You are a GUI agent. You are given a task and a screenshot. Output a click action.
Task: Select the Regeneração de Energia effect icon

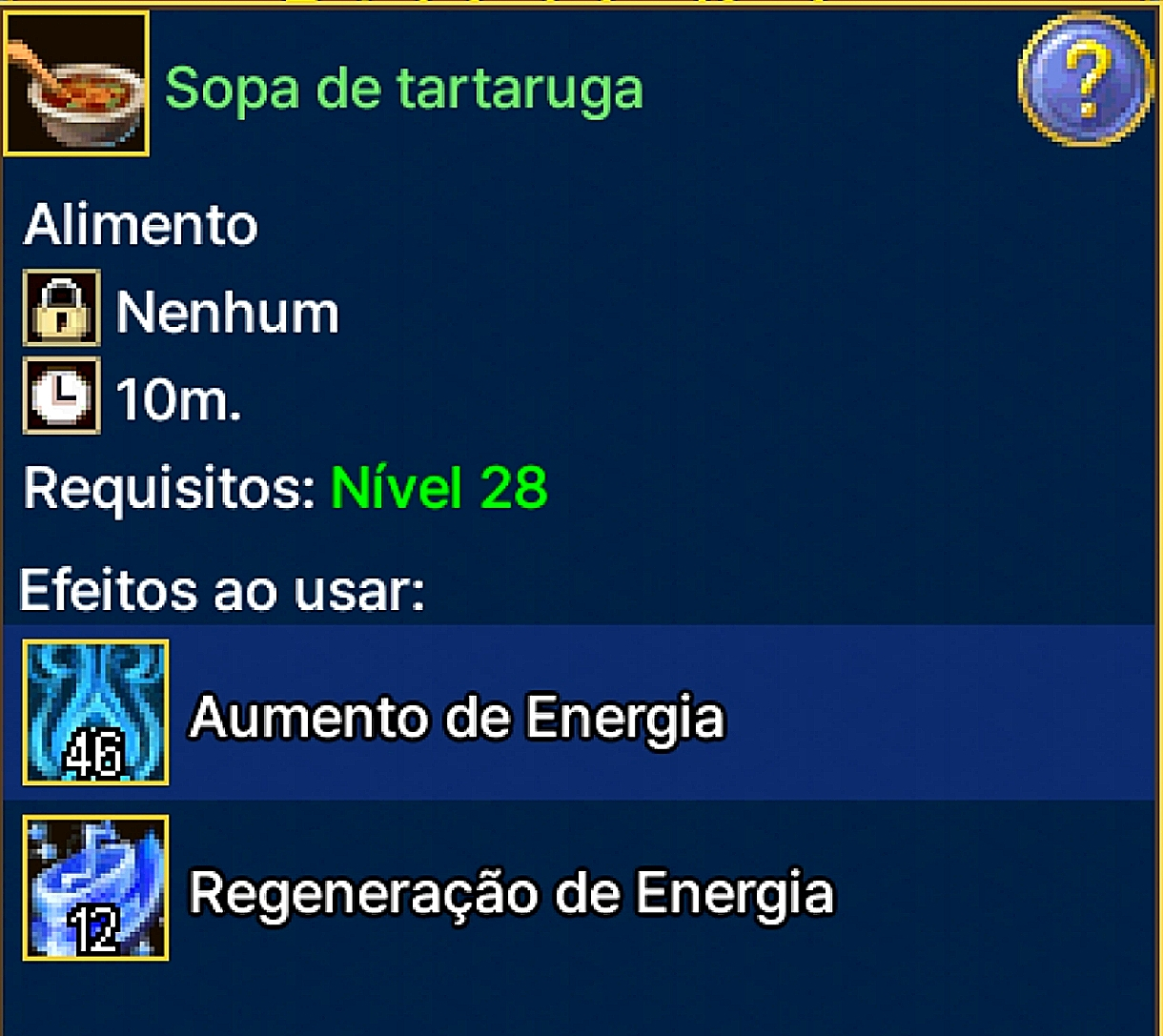click(x=95, y=888)
